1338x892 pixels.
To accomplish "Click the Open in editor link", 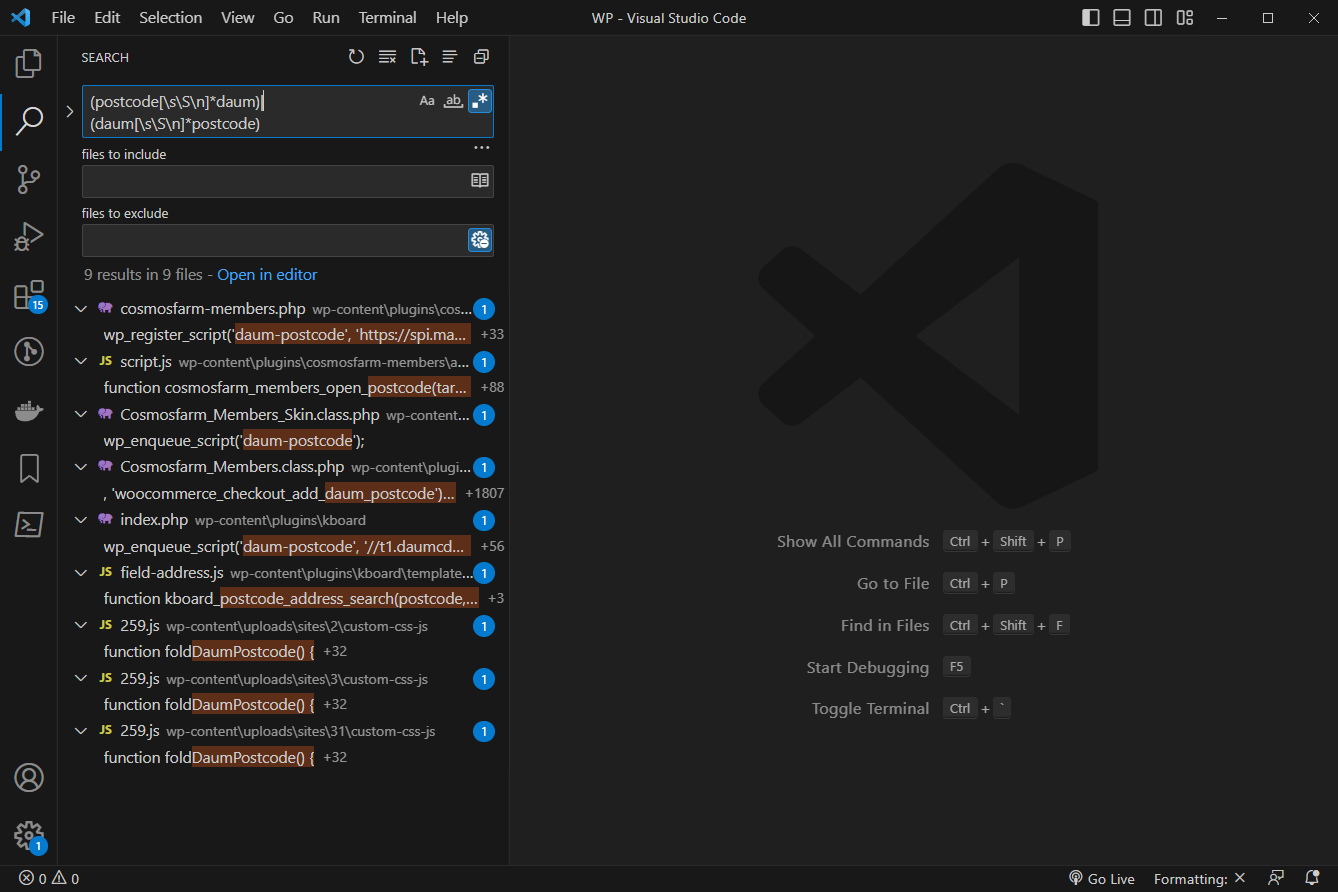I will coord(267,275).
